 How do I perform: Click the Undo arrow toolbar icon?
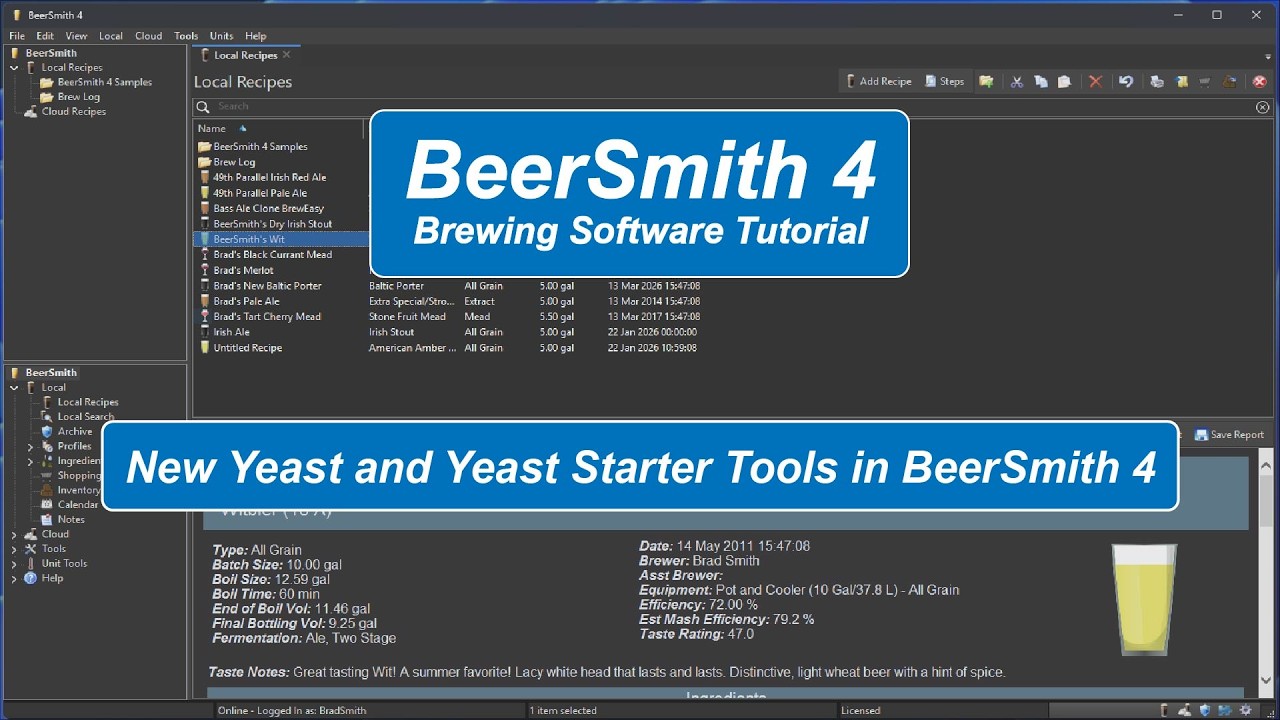point(1126,82)
